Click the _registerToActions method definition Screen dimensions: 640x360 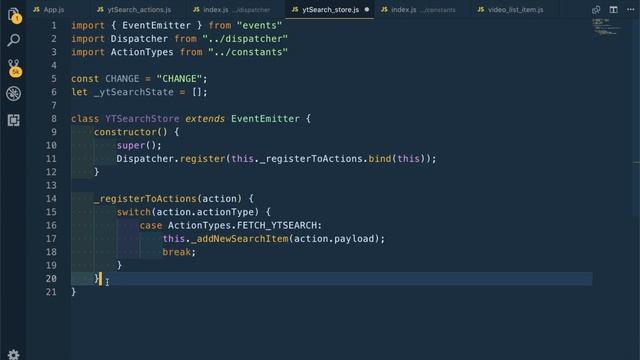click(x=145, y=199)
